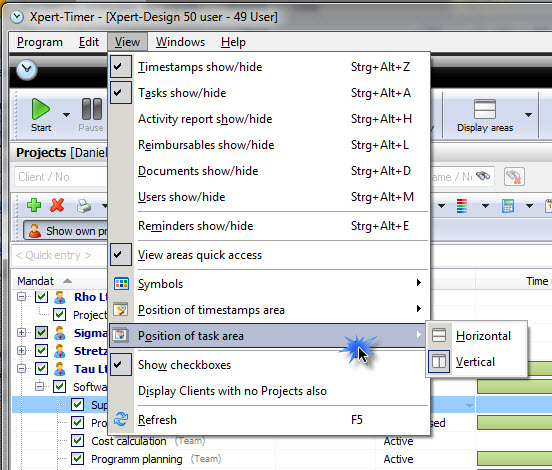
Task: Click the printer icon in projects toolbar
Action: tap(84, 206)
